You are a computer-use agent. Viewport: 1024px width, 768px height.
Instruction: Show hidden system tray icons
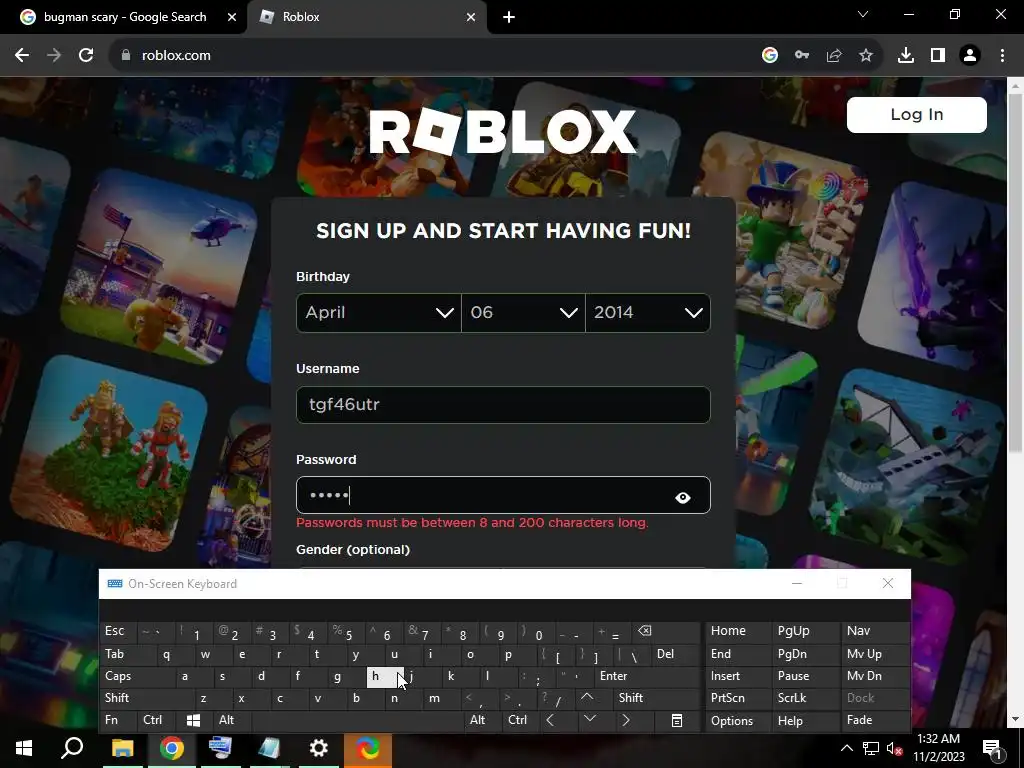[846, 748]
